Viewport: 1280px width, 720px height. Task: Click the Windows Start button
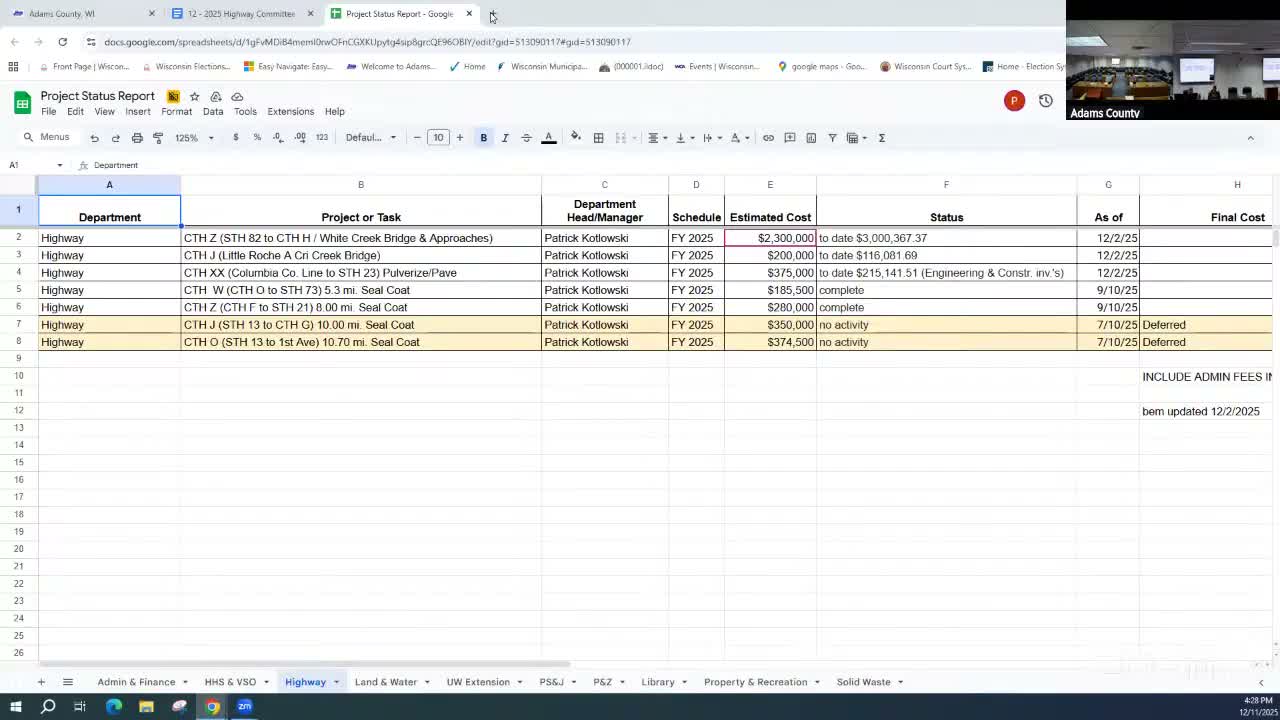pos(16,707)
